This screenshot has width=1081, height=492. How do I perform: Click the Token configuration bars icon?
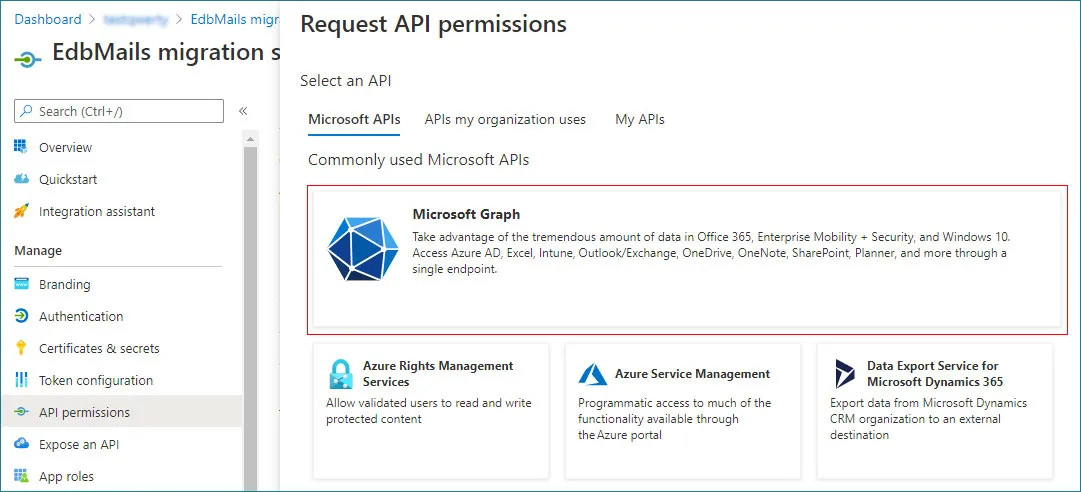pyautogui.click(x=21, y=380)
